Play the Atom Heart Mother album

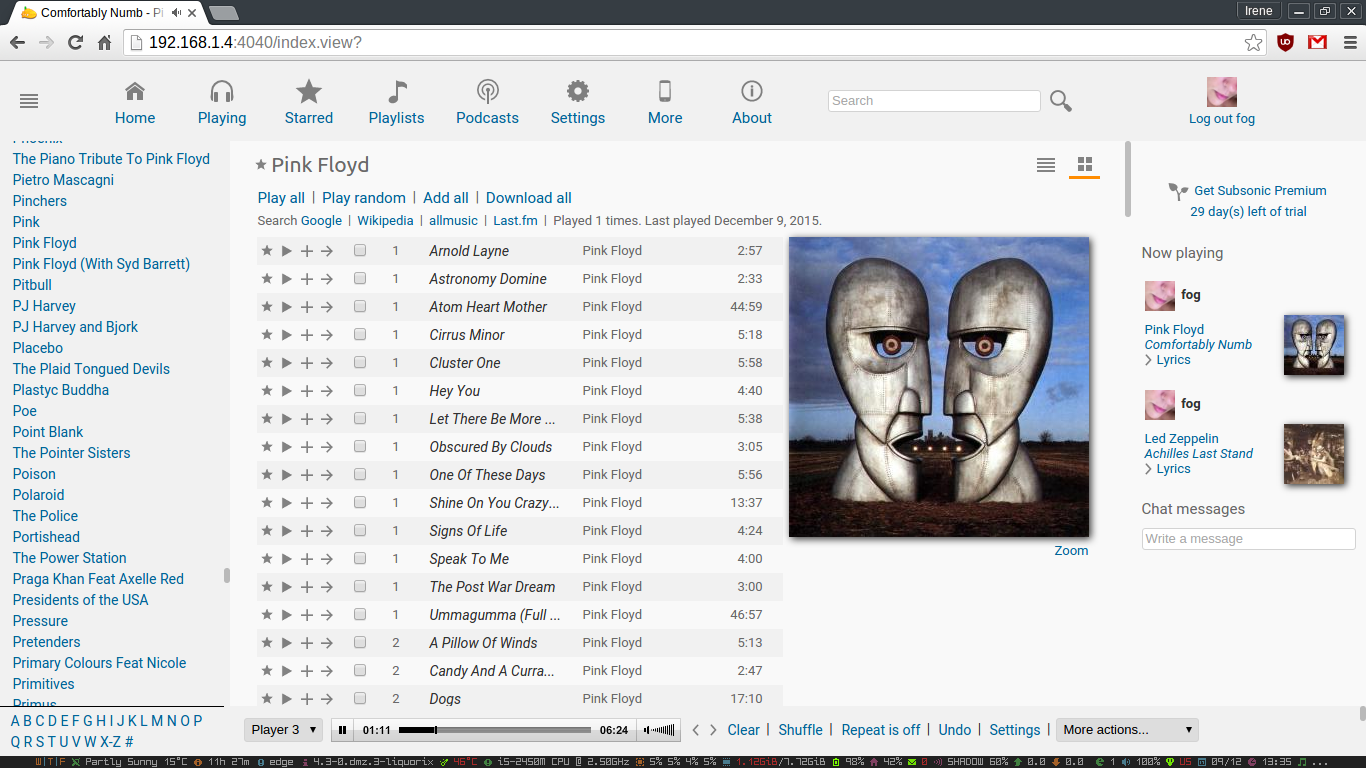tap(287, 307)
